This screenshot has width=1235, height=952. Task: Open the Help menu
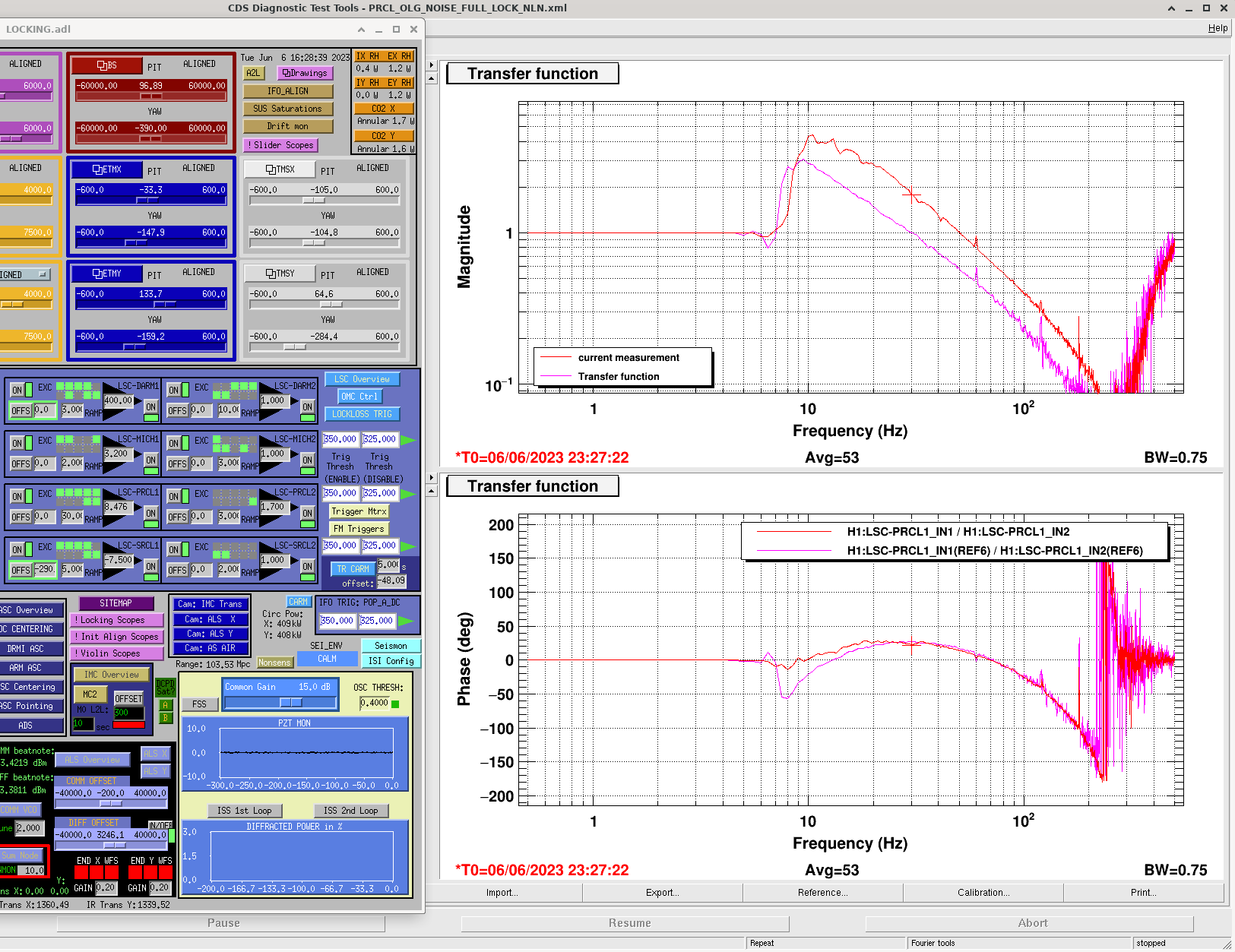pyautogui.click(x=1218, y=28)
